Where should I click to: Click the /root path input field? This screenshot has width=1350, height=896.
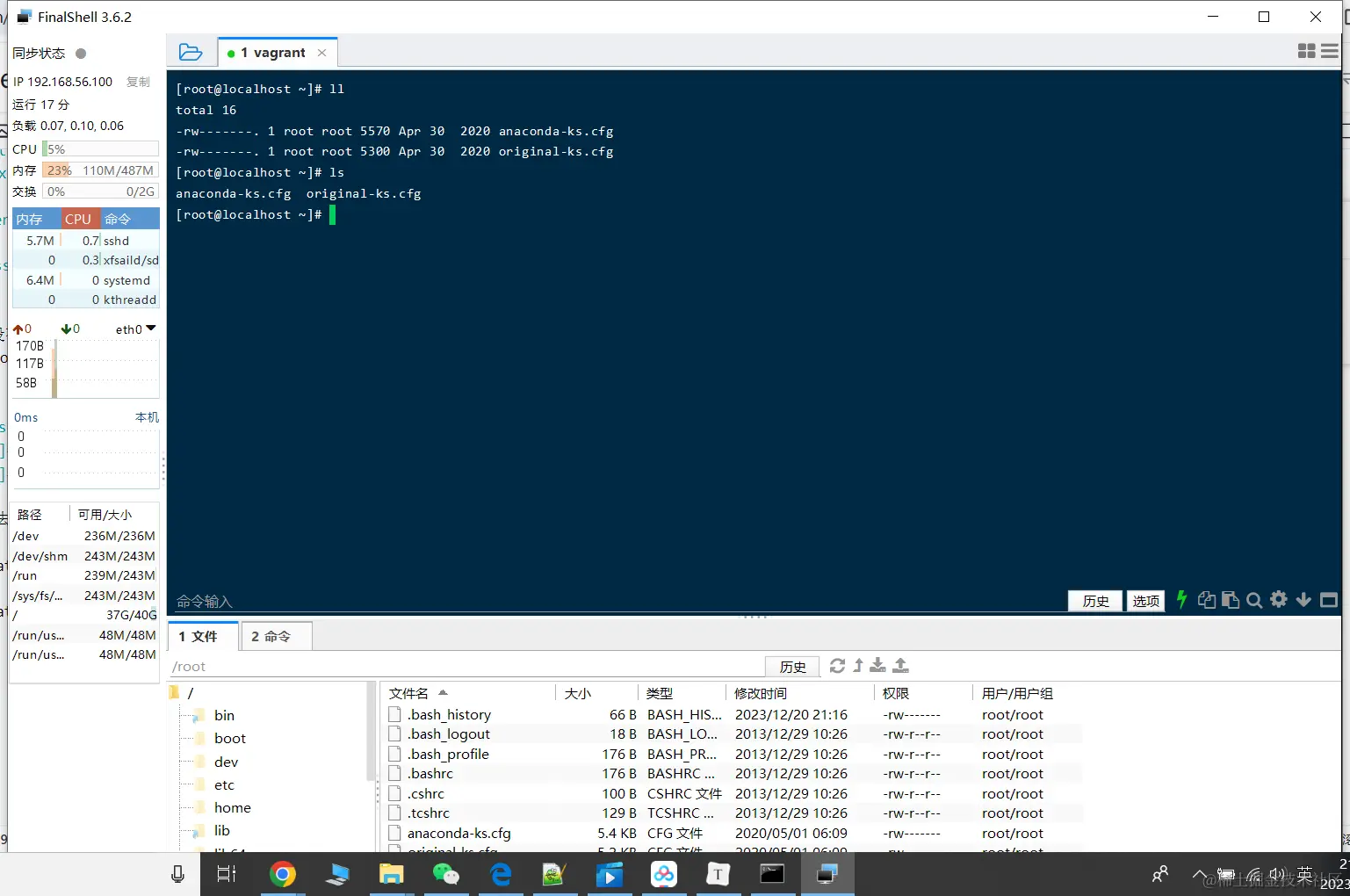tap(466, 667)
